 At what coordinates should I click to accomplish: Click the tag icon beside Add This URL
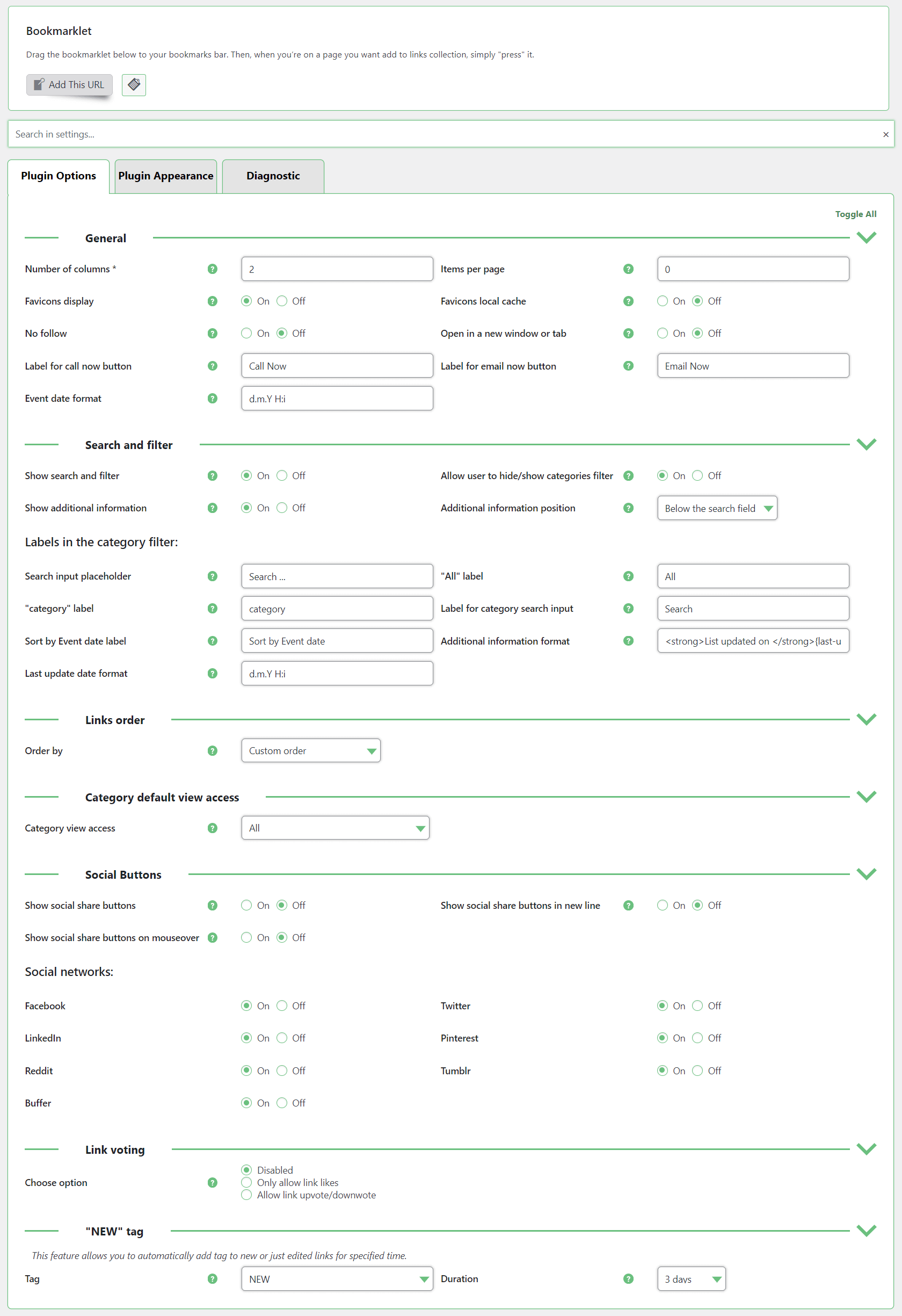tap(134, 85)
